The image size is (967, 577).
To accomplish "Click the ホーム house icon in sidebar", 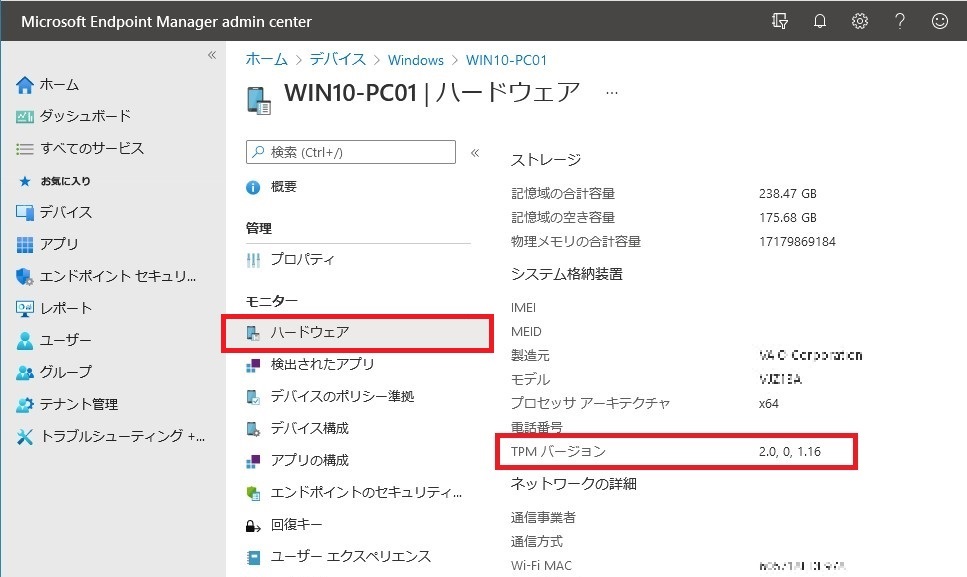I will coord(25,85).
